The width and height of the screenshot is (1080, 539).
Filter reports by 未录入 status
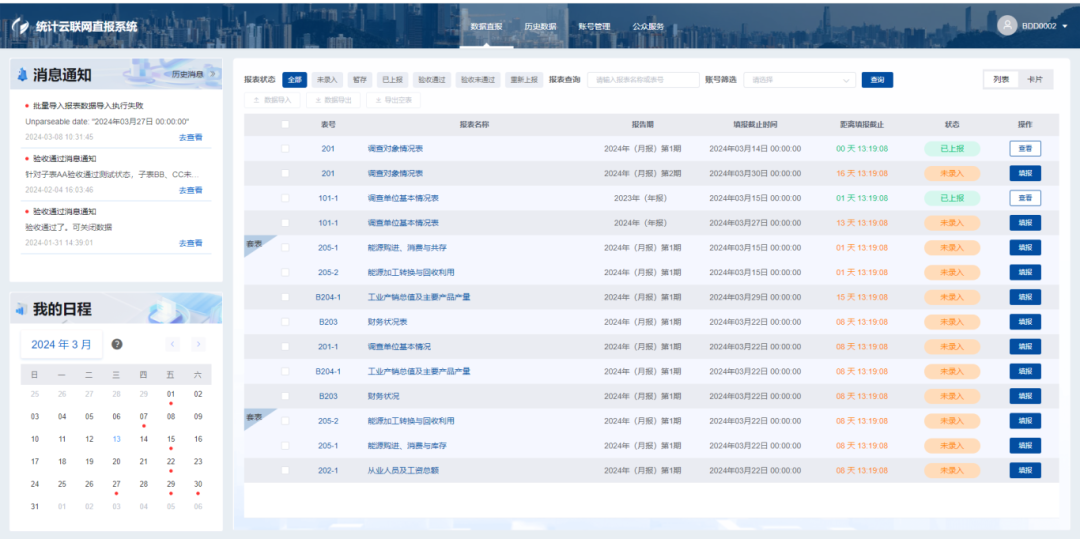(326, 80)
